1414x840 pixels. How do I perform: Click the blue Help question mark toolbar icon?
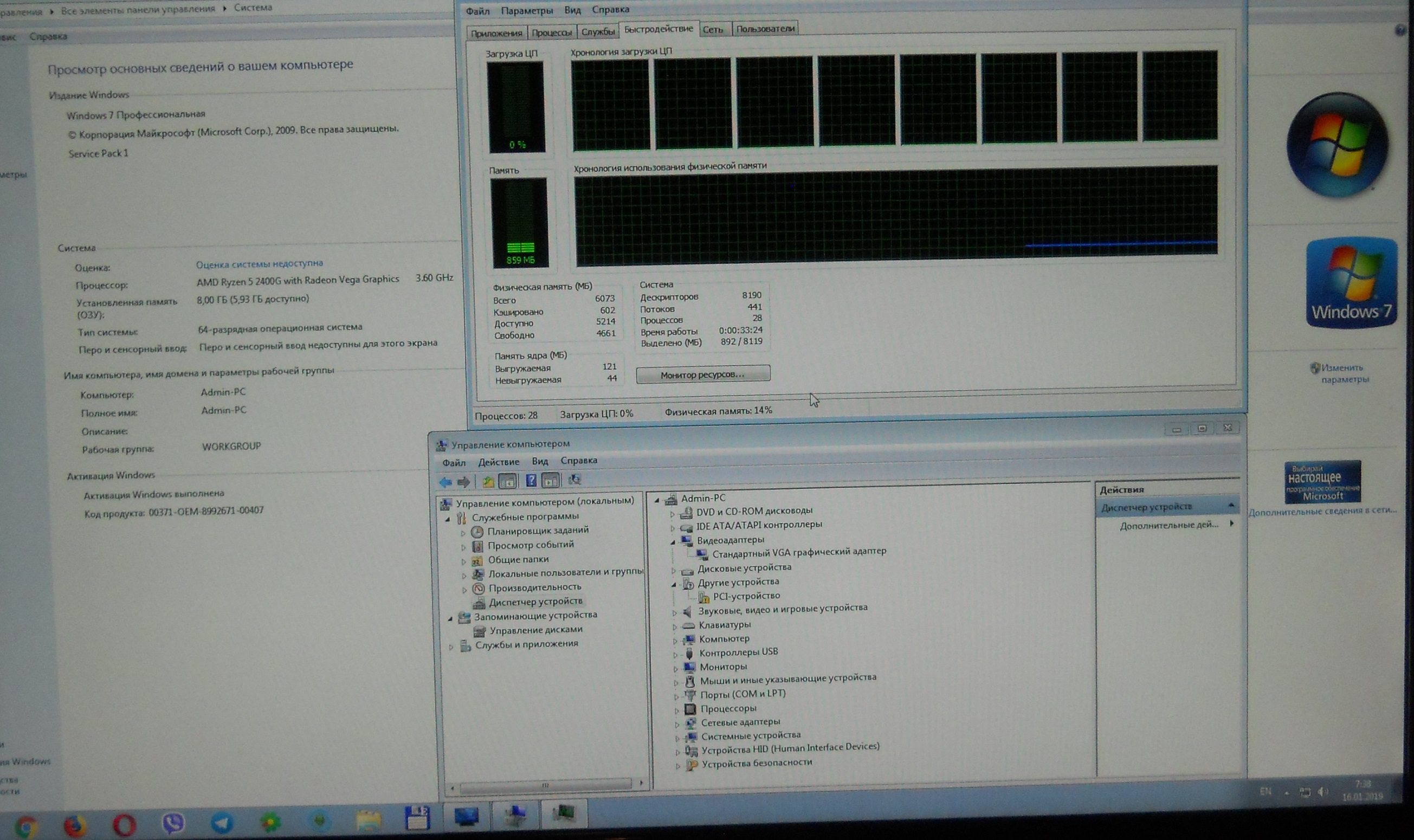531,481
